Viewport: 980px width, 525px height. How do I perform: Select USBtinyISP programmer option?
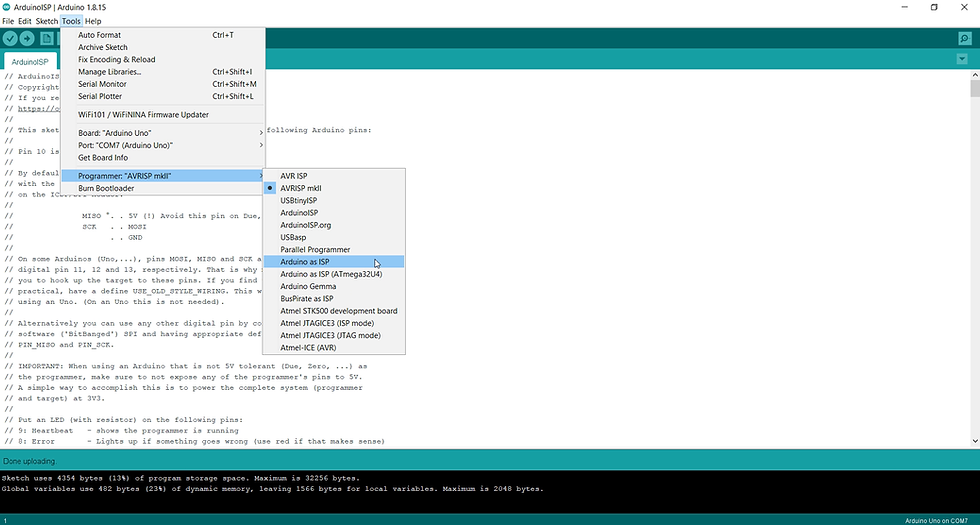pos(334,201)
